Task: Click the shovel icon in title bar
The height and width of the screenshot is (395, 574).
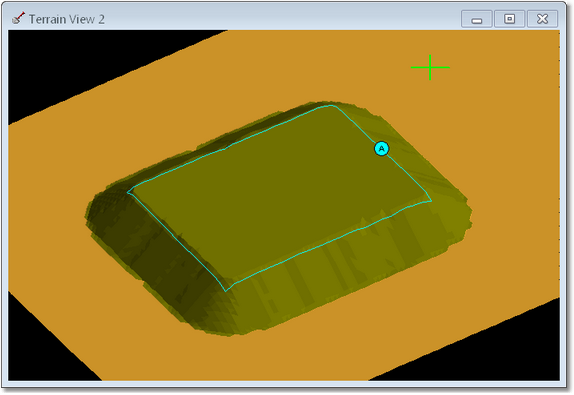Action: 18,18
